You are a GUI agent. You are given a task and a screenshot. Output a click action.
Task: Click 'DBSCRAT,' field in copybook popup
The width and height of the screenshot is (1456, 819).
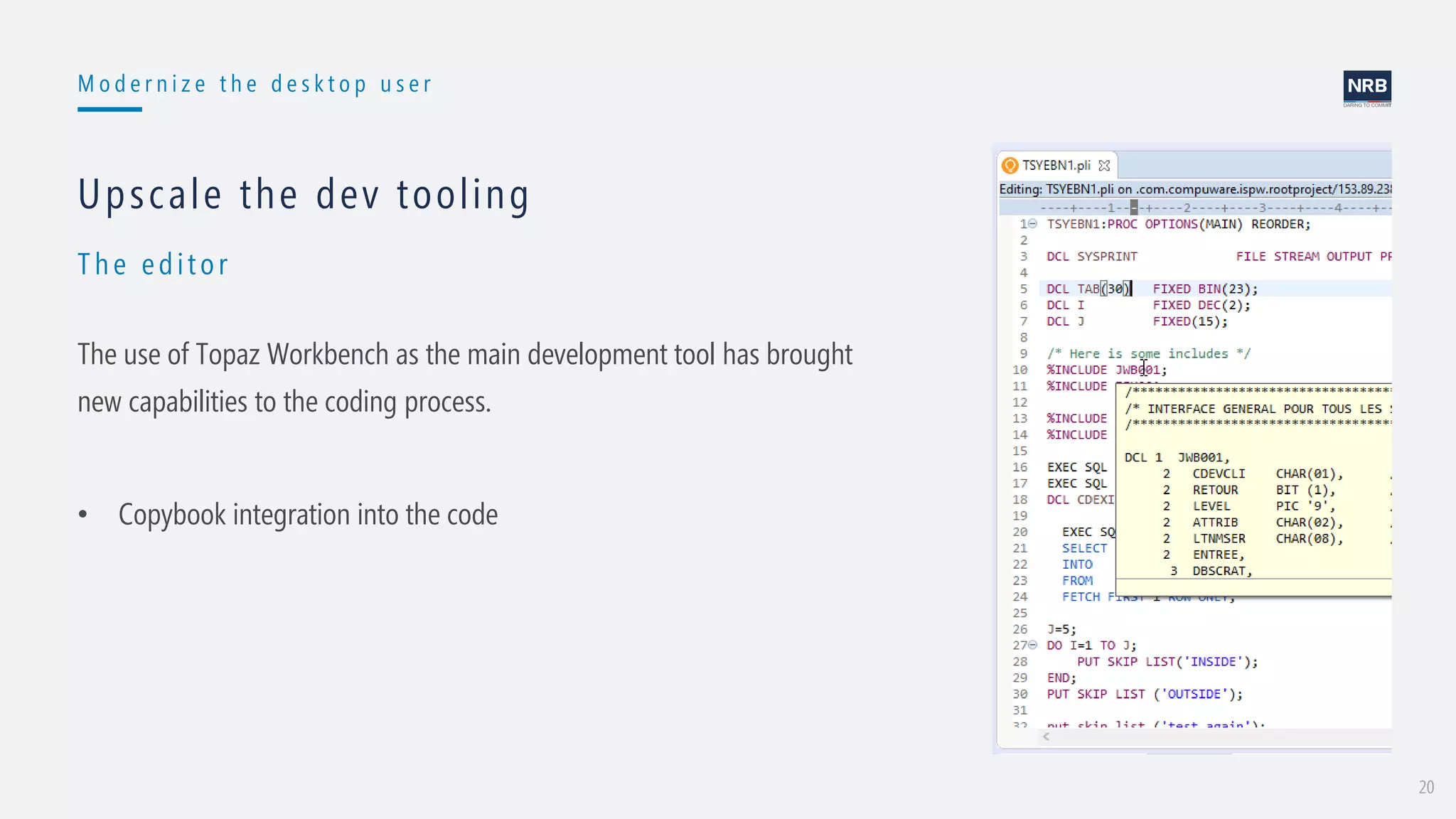1222,572
